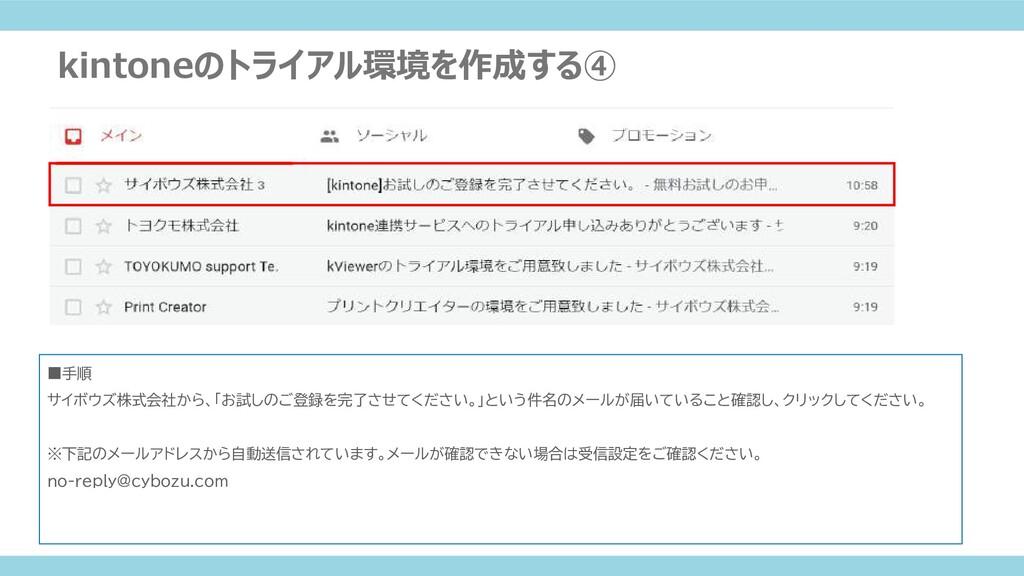
Task: Click the people icon for ソーシャル tab
Action: pyautogui.click(x=330, y=136)
